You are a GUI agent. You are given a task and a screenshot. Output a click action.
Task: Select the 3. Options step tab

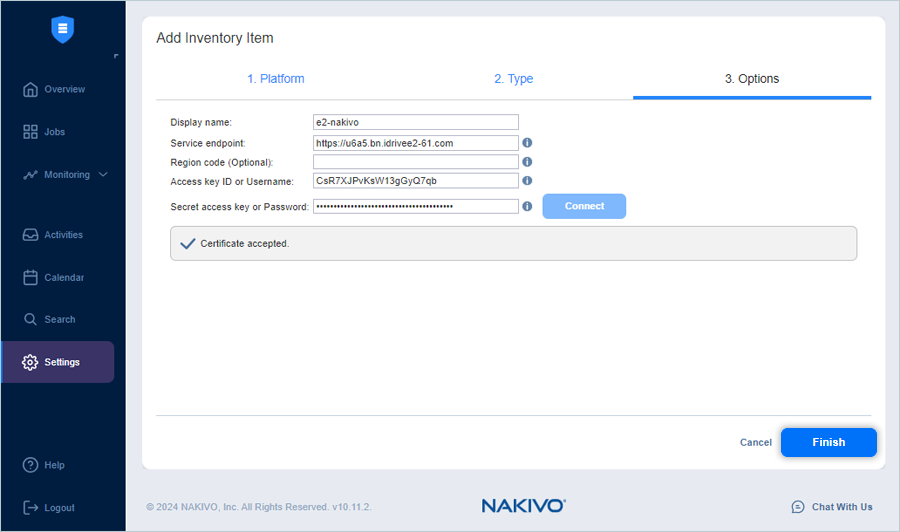coord(752,79)
